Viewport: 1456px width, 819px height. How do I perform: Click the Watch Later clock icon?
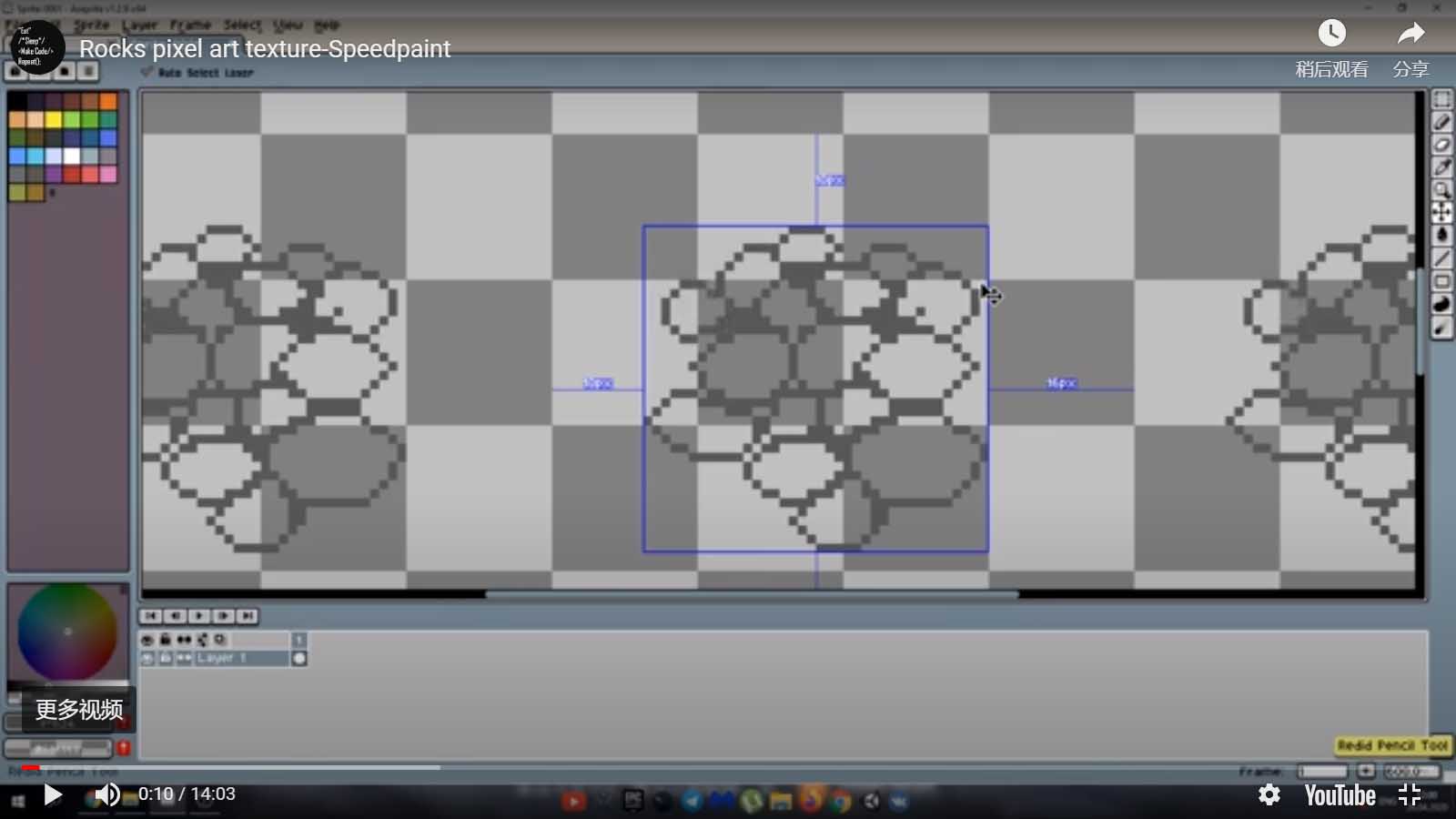(x=1331, y=34)
